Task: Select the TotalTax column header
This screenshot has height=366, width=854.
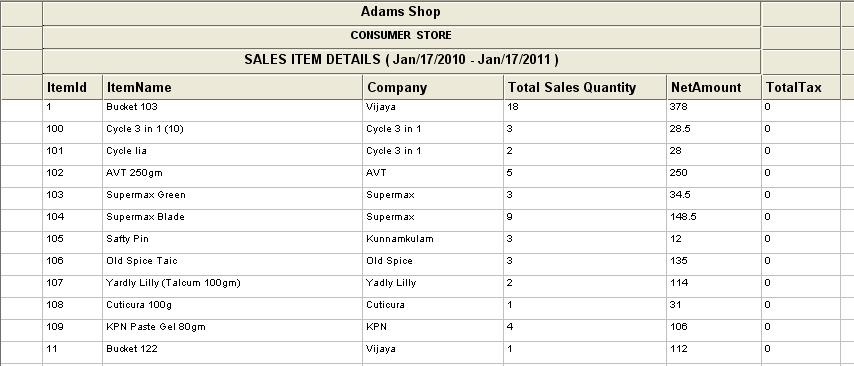Action: [801, 87]
